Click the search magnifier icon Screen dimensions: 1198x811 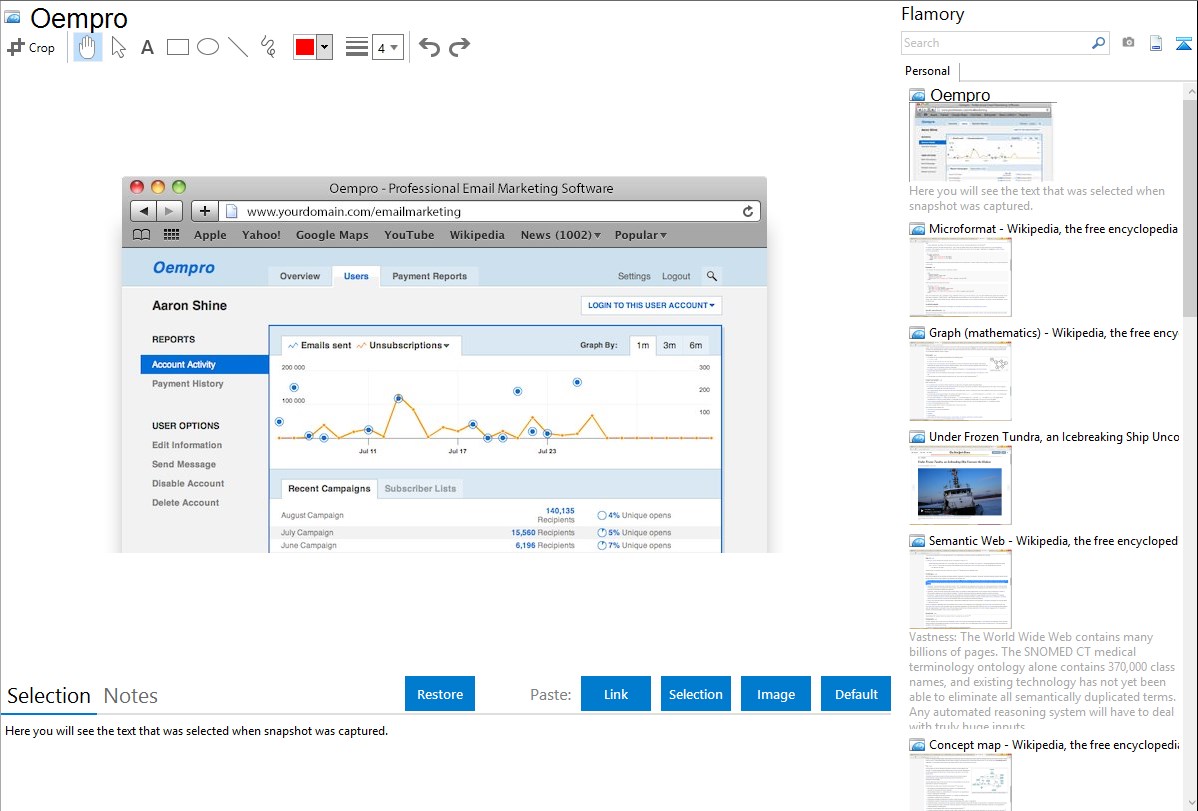click(1099, 43)
